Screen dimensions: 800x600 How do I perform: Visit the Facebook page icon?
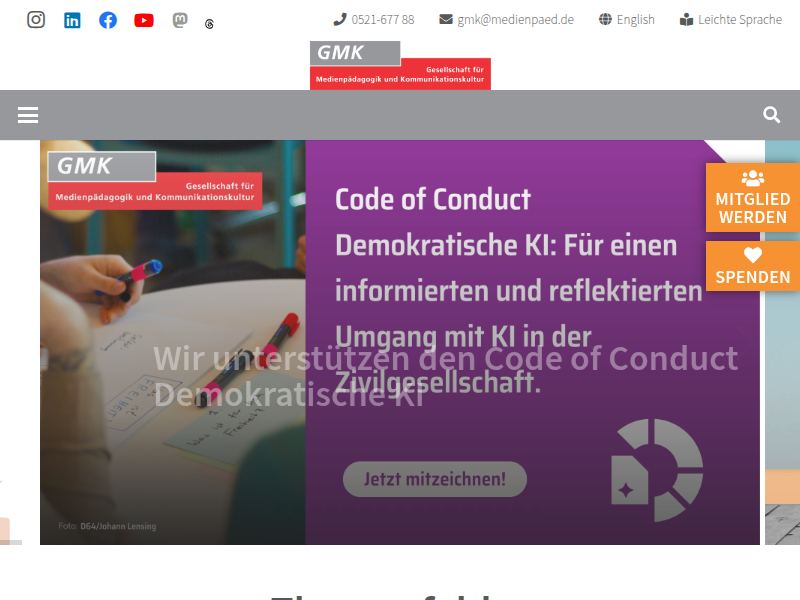point(108,20)
